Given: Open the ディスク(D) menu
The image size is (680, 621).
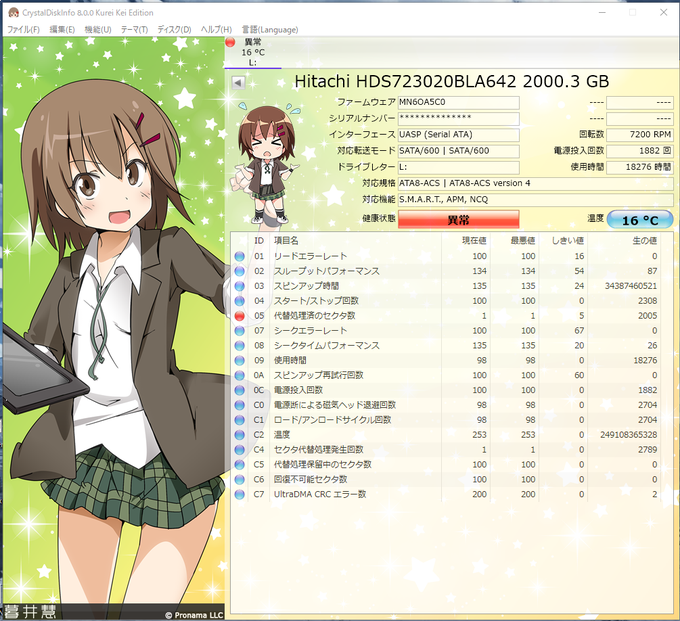Looking at the screenshot, I should 174,29.
